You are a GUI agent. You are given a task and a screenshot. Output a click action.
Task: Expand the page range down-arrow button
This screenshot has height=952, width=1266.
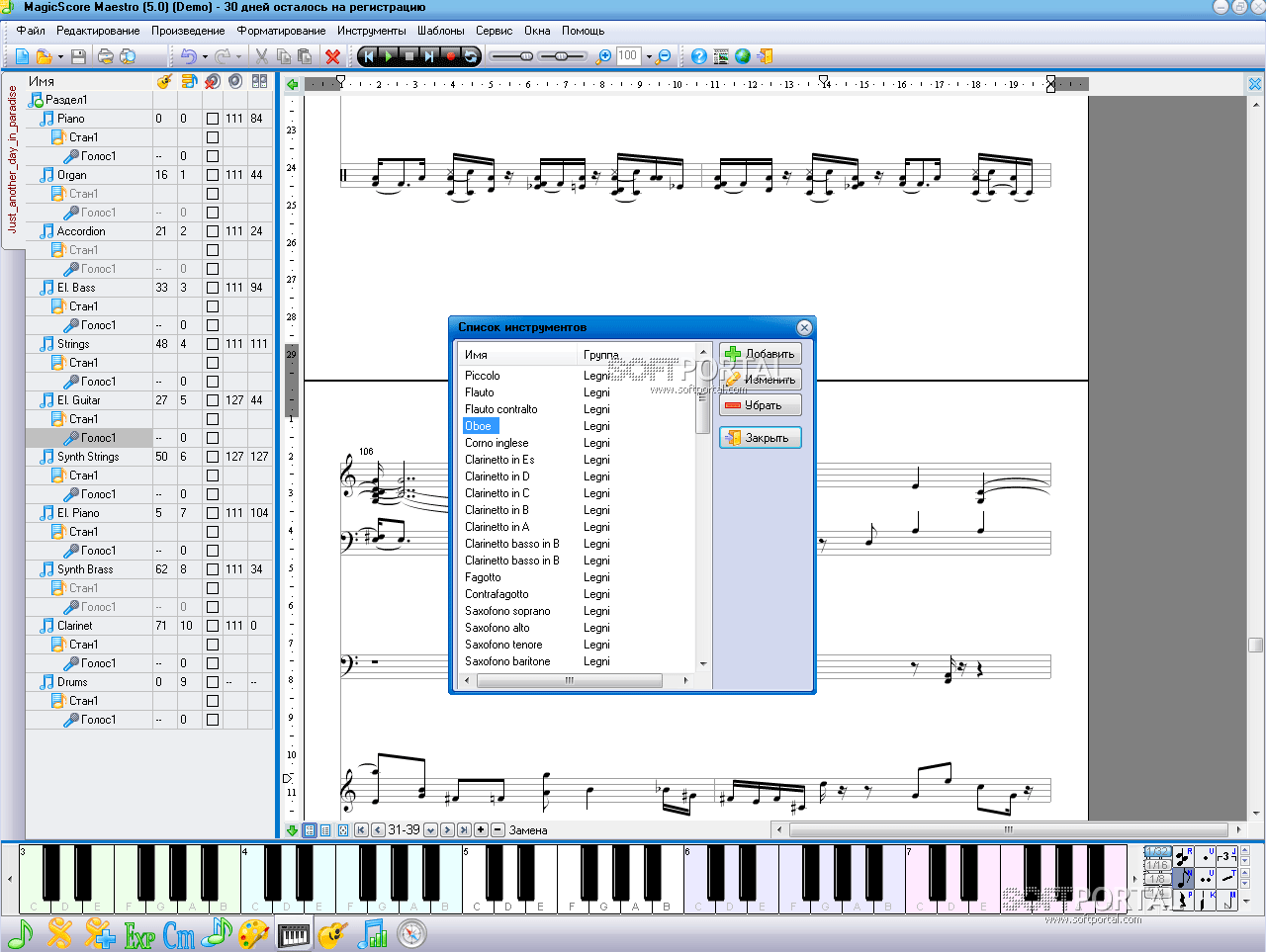(x=430, y=830)
